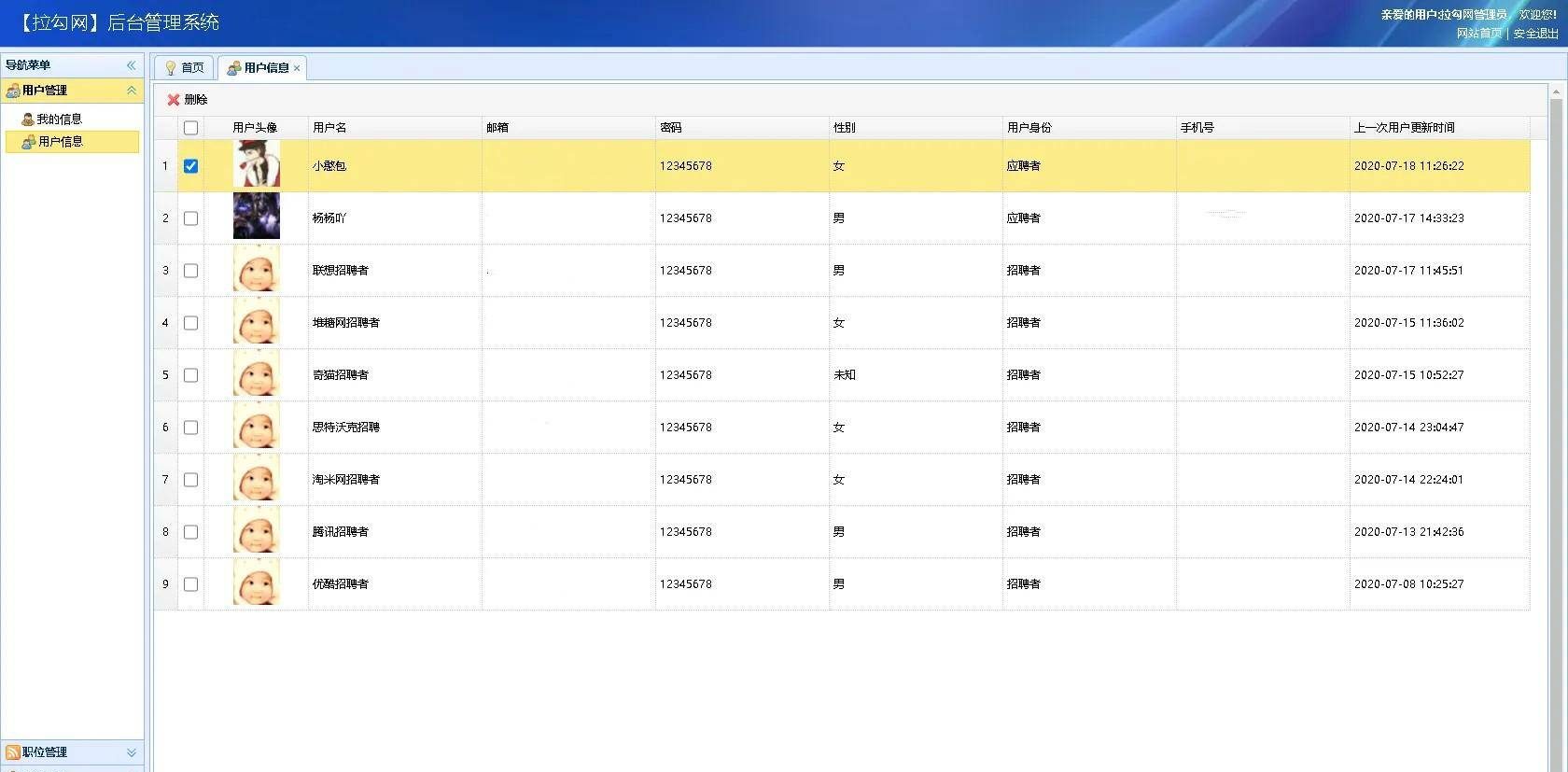
Task: Check the checkbox for 堆糖网招聘者
Action: pyautogui.click(x=191, y=323)
